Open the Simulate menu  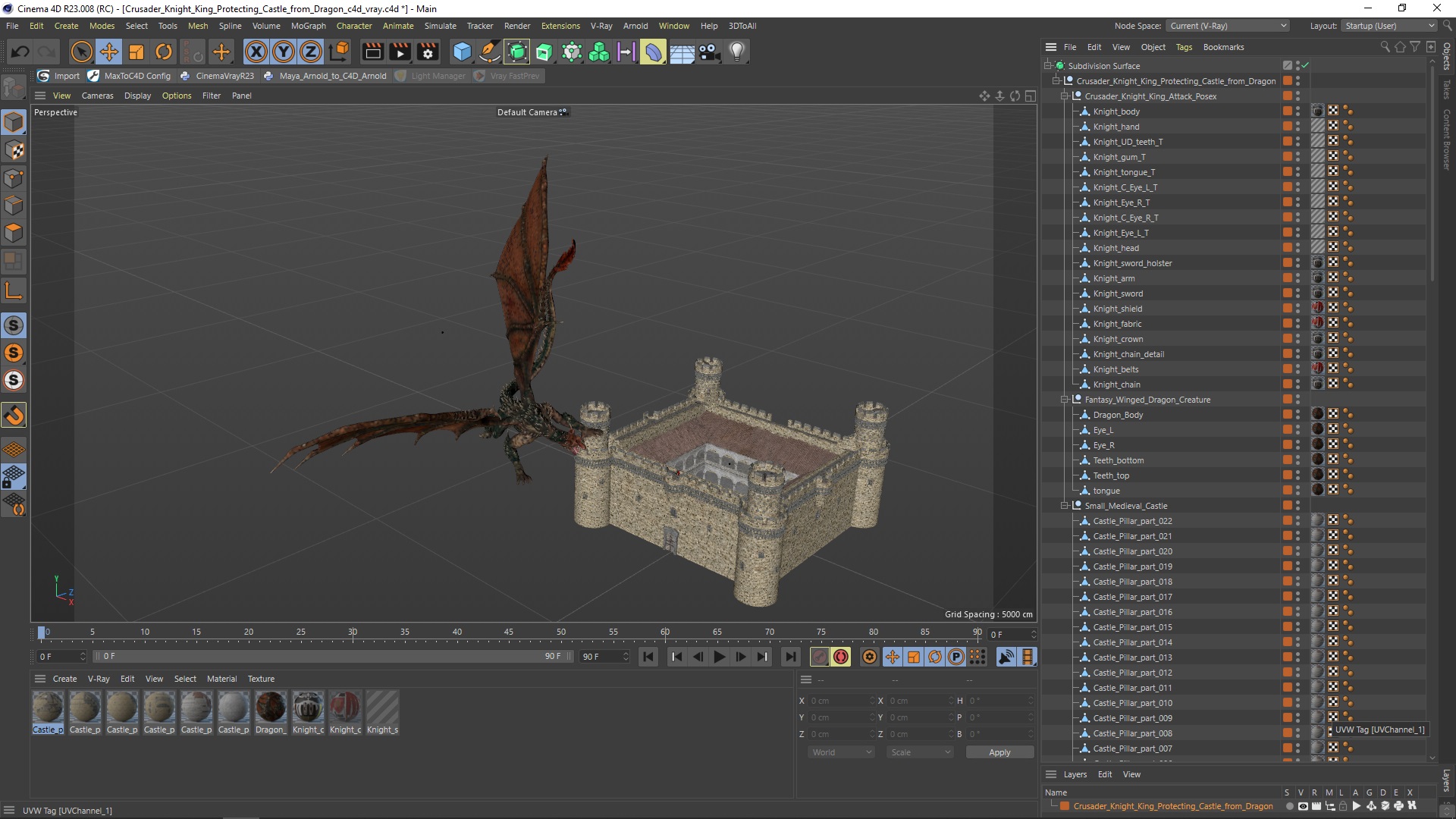point(440,26)
